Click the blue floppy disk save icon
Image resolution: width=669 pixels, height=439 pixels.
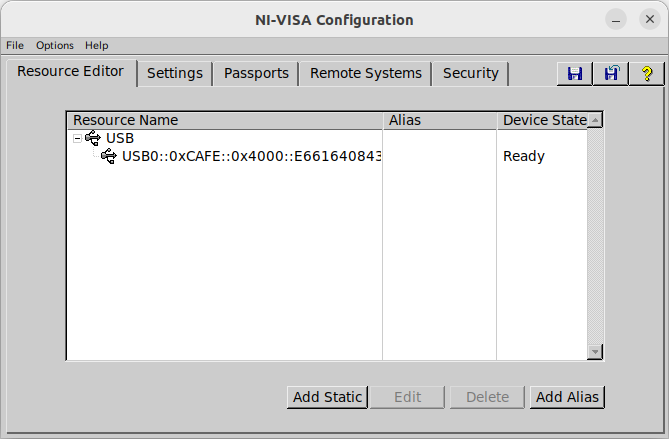pos(575,74)
